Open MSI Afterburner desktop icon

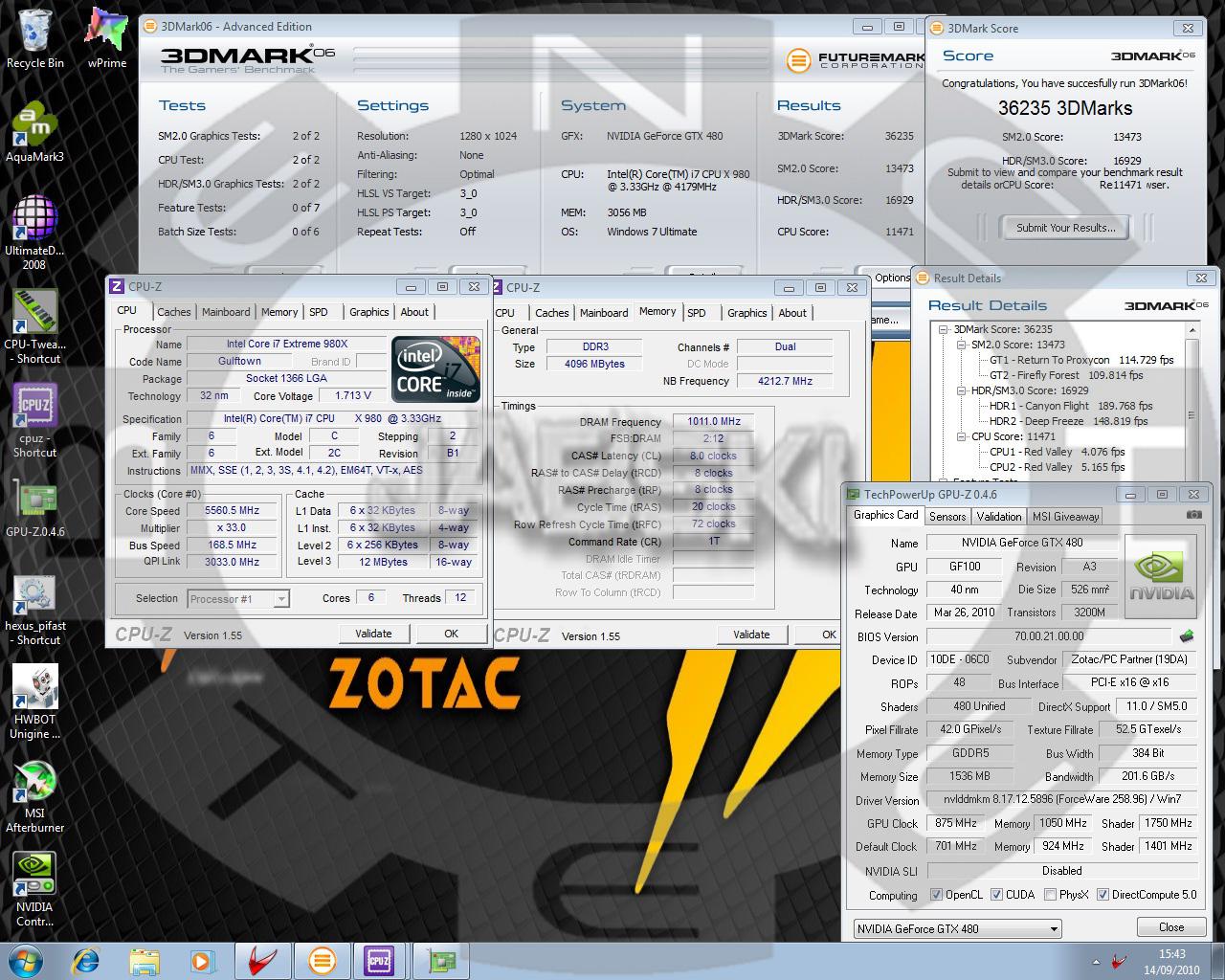35,797
